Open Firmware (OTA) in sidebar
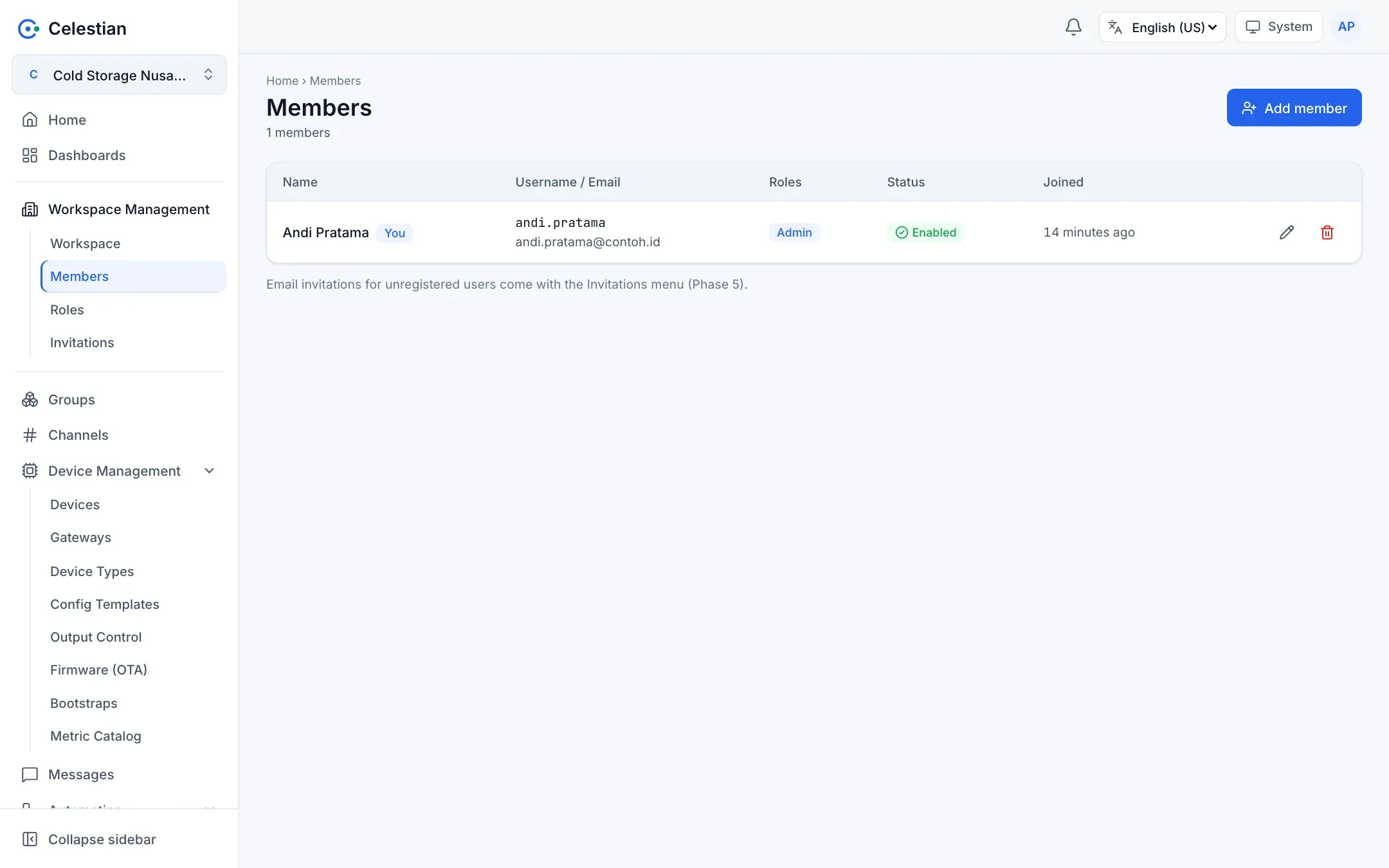Image resolution: width=1389 pixels, height=868 pixels. 99,670
